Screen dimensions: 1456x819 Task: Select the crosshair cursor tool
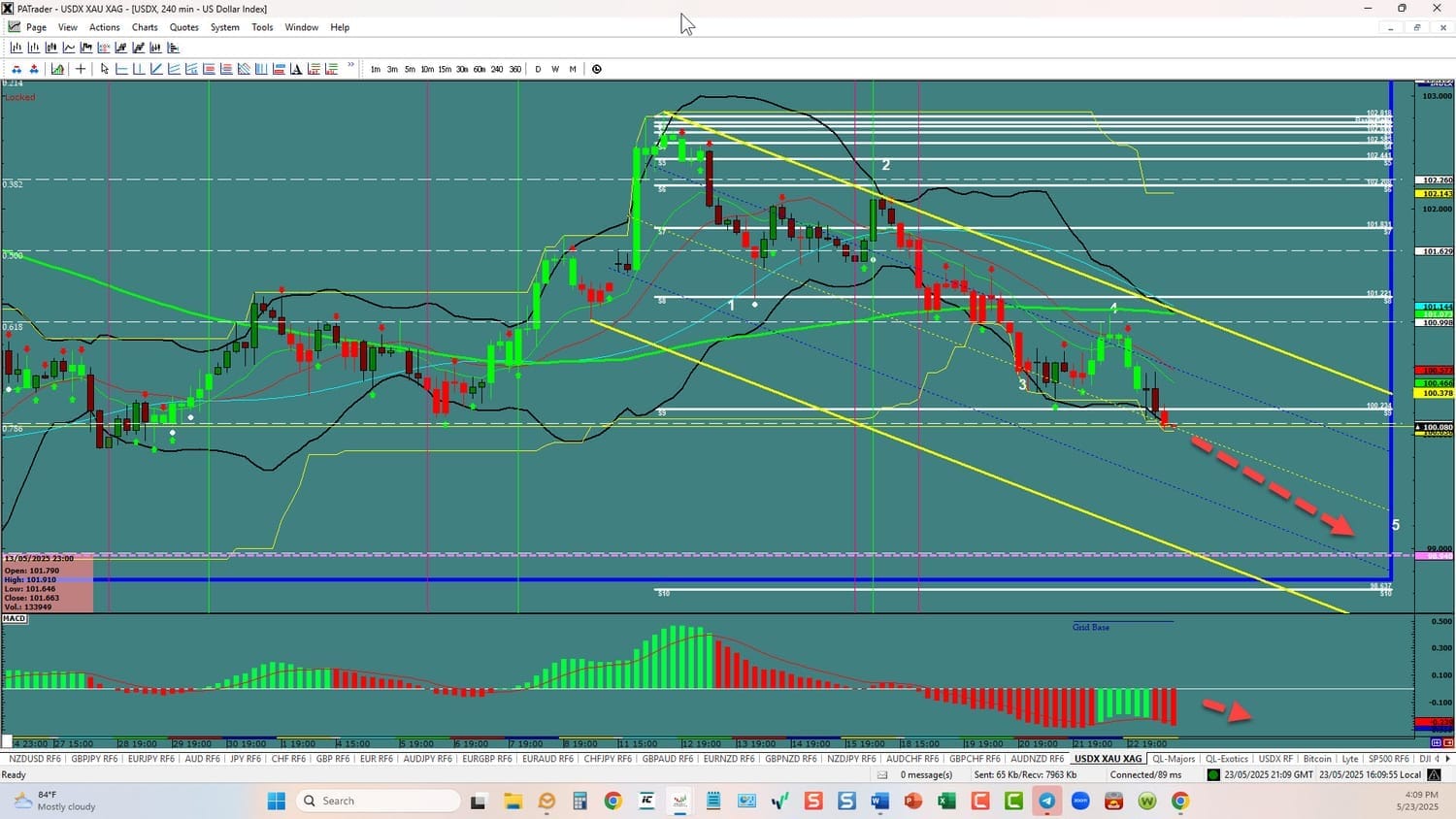81,69
